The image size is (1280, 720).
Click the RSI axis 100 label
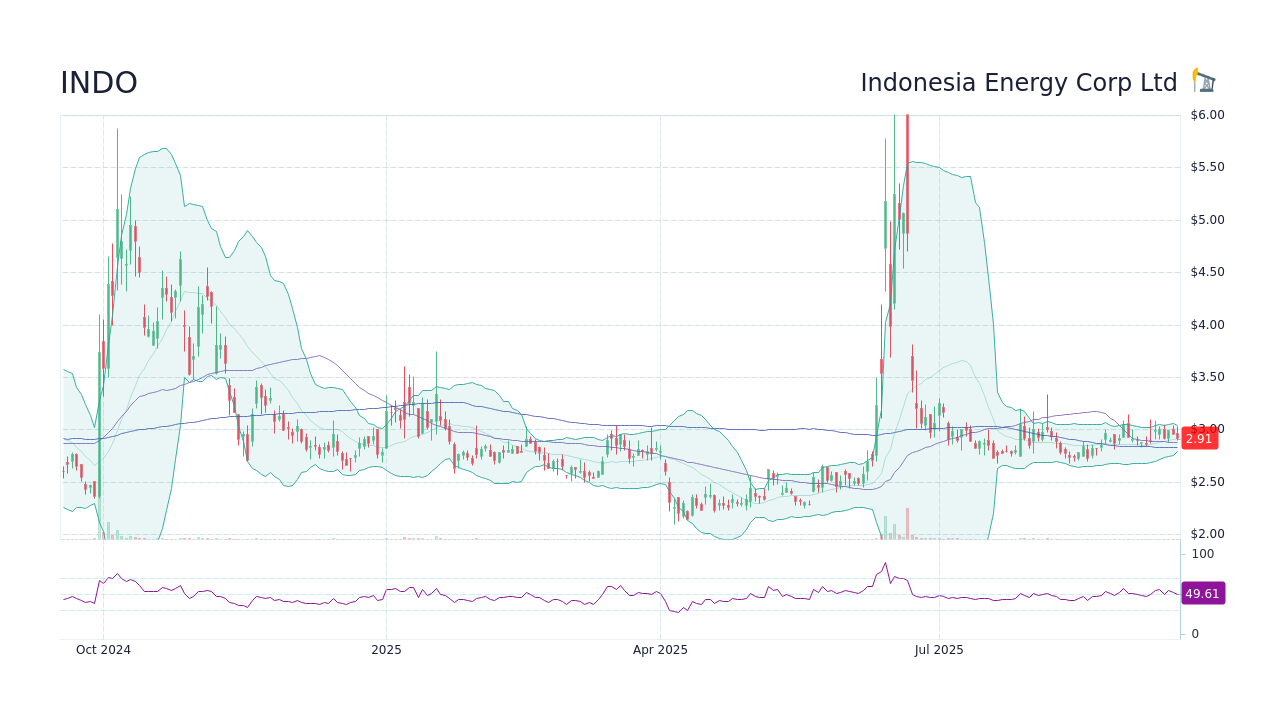pyautogui.click(x=1202, y=554)
